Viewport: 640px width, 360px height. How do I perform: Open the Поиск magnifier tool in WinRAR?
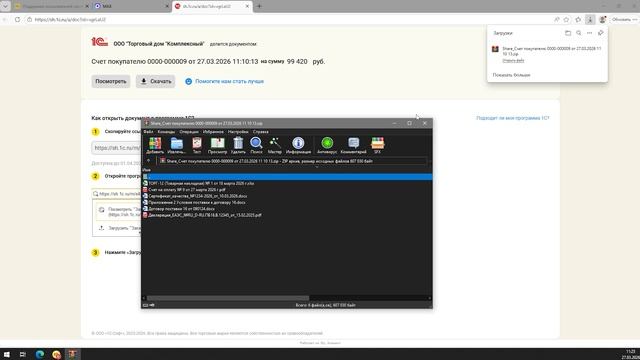[x=256, y=145]
